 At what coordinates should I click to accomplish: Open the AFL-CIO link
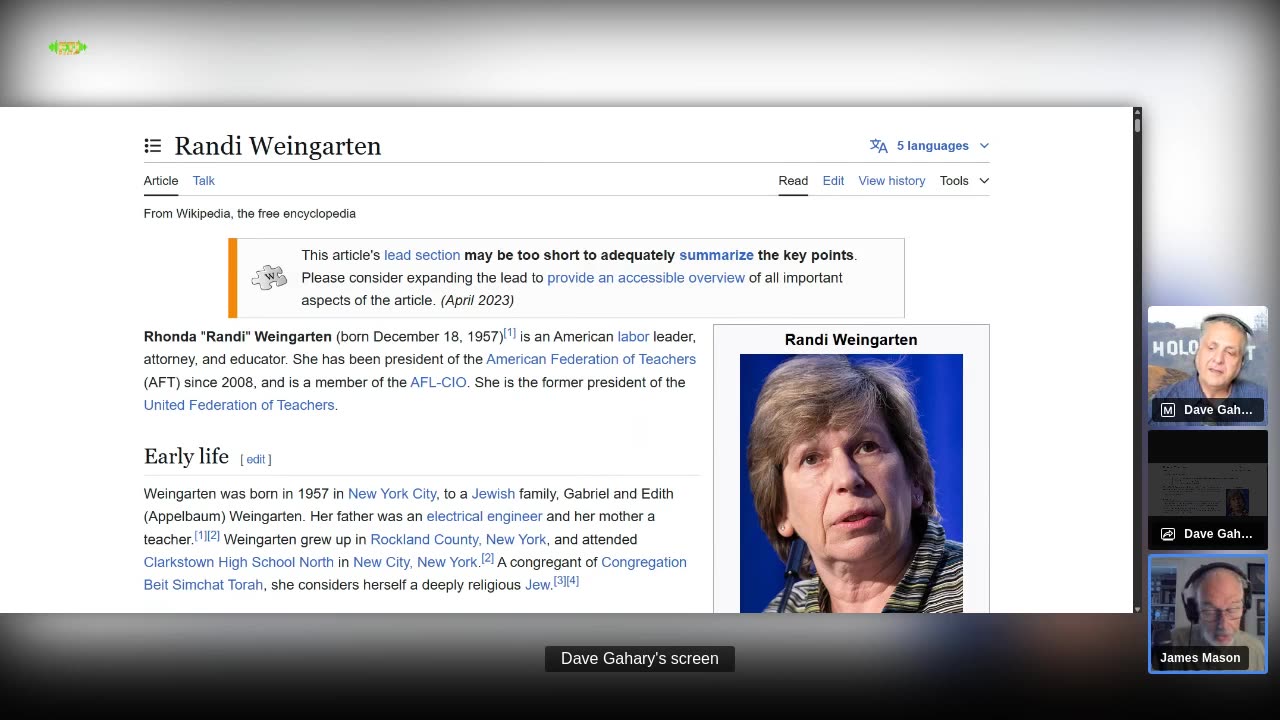[x=438, y=382]
